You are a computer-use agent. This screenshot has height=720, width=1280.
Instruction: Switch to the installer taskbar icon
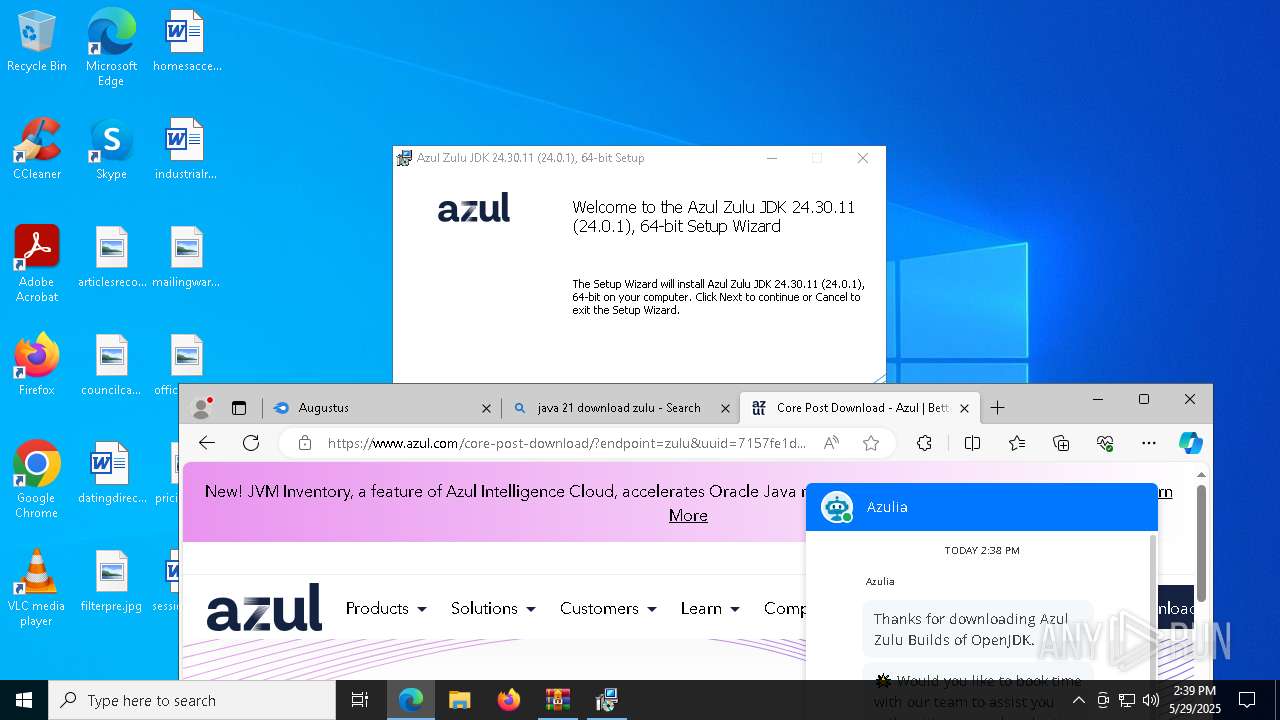(x=606, y=700)
